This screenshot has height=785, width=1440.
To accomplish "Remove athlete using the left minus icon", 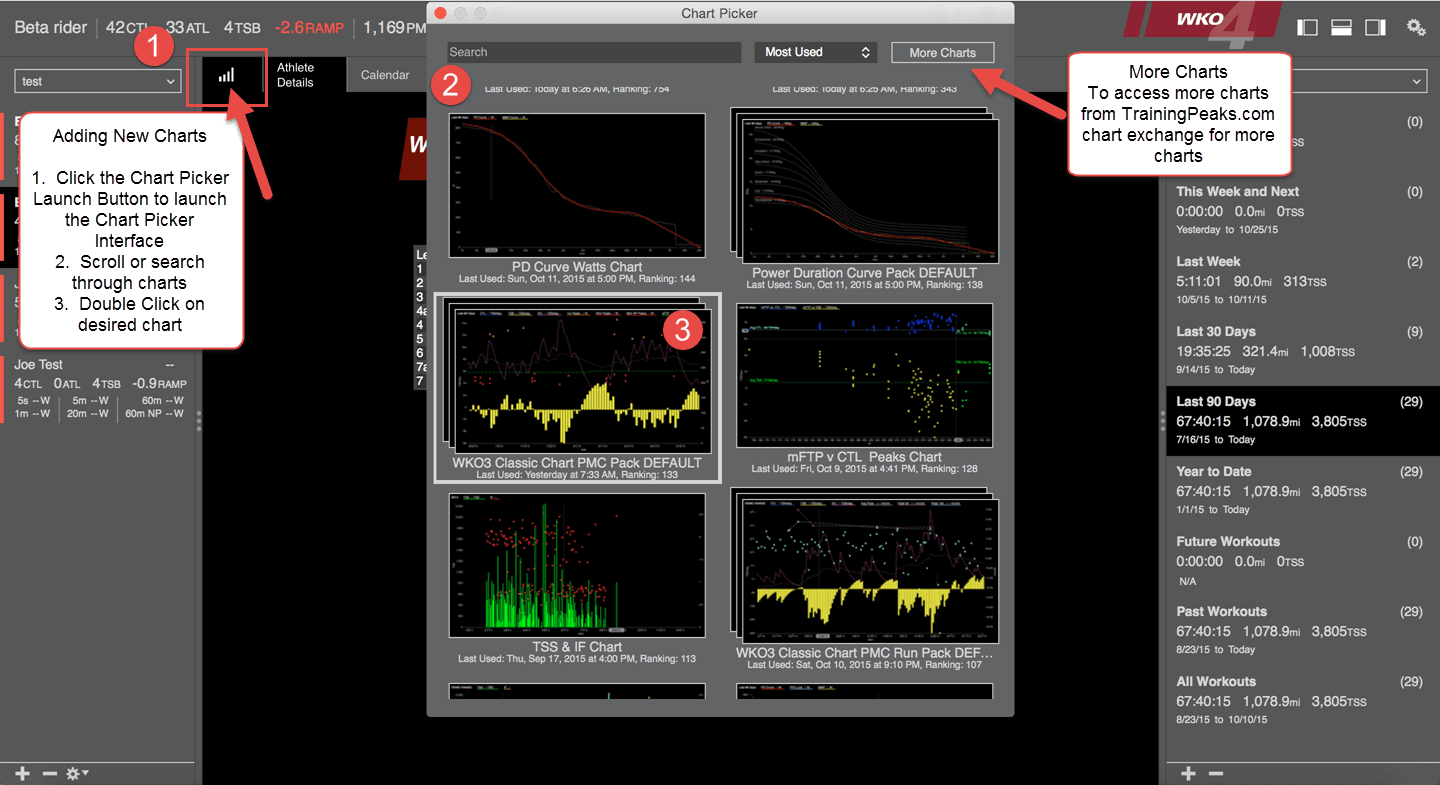I will [x=49, y=773].
